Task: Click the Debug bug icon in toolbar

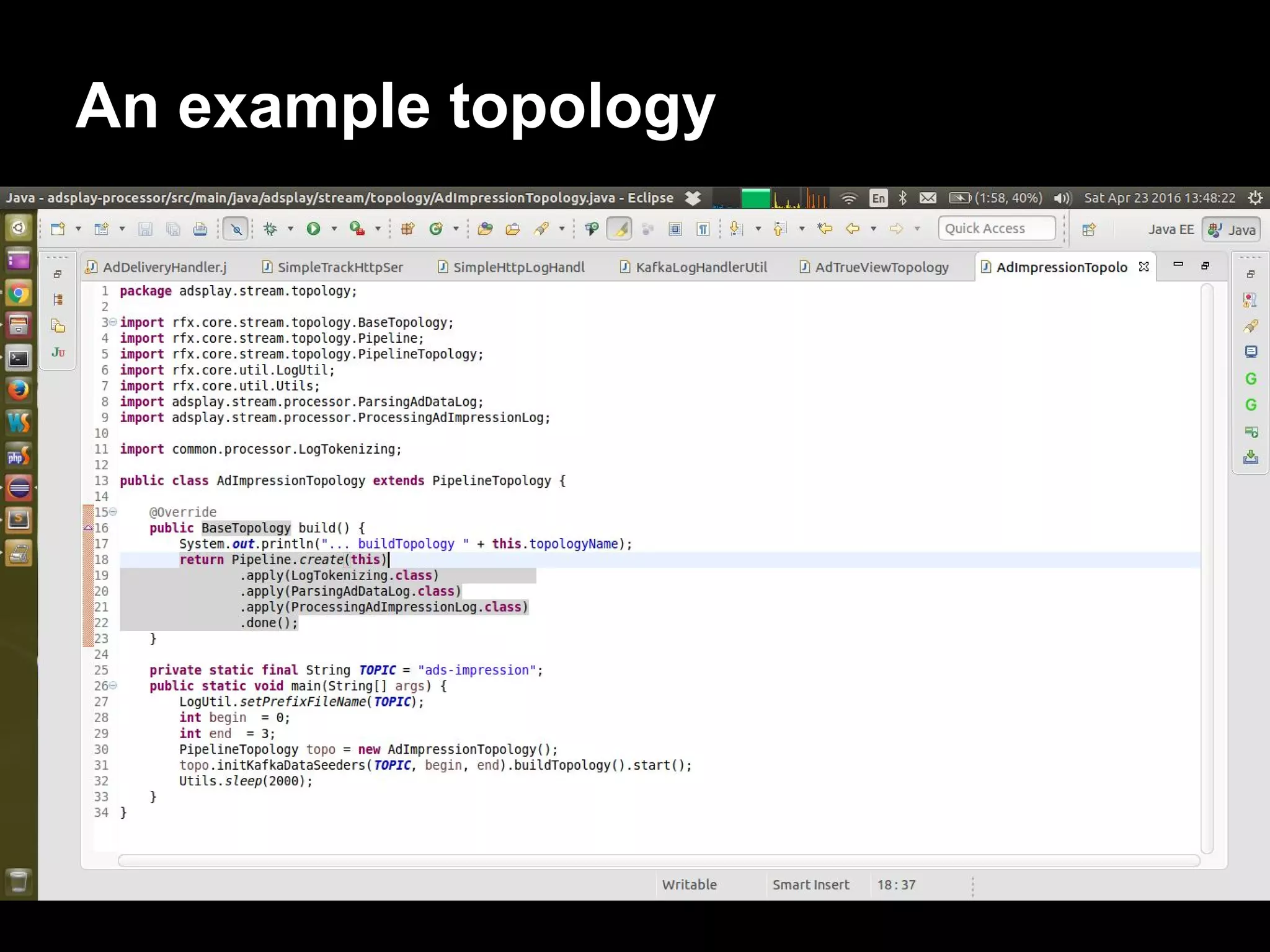Action: [x=270, y=229]
